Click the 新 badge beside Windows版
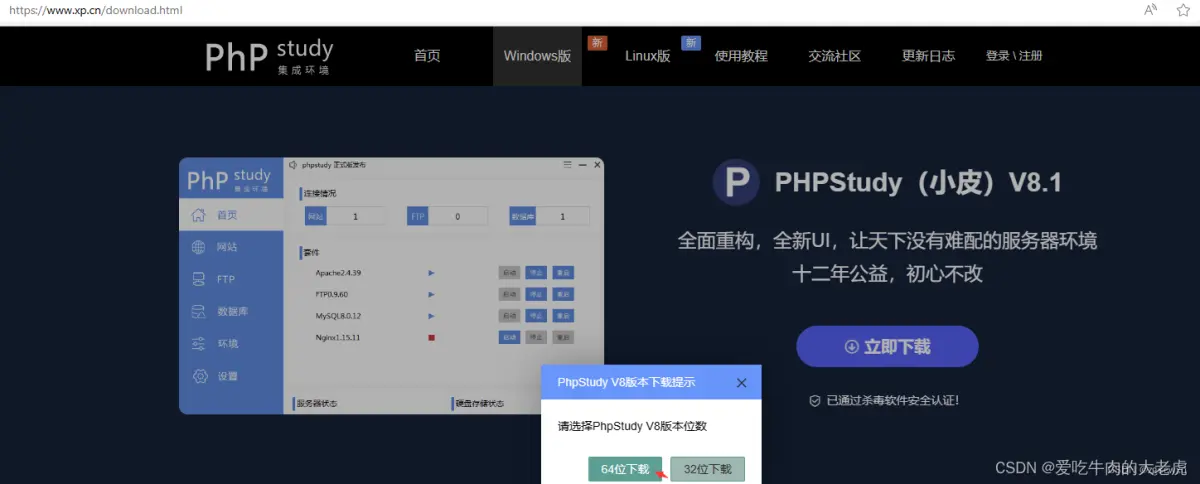 point(597,43)
